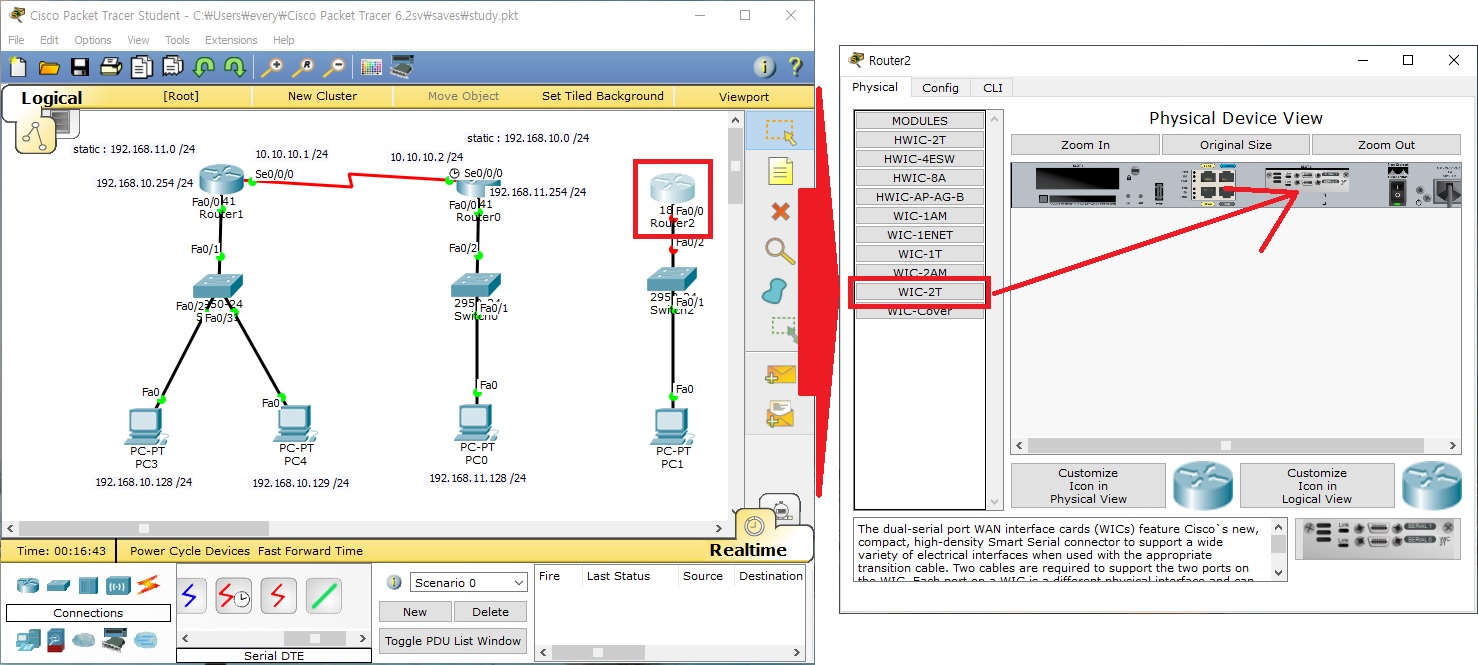Click New Cluster in workspace bar
Screen dimensions: 1478x665
322,96
